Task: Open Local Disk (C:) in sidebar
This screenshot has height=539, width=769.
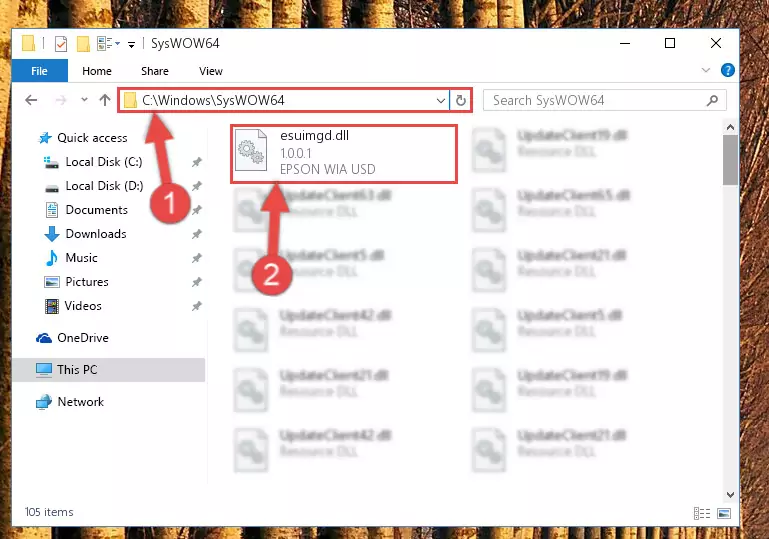Action: (103, 162)
